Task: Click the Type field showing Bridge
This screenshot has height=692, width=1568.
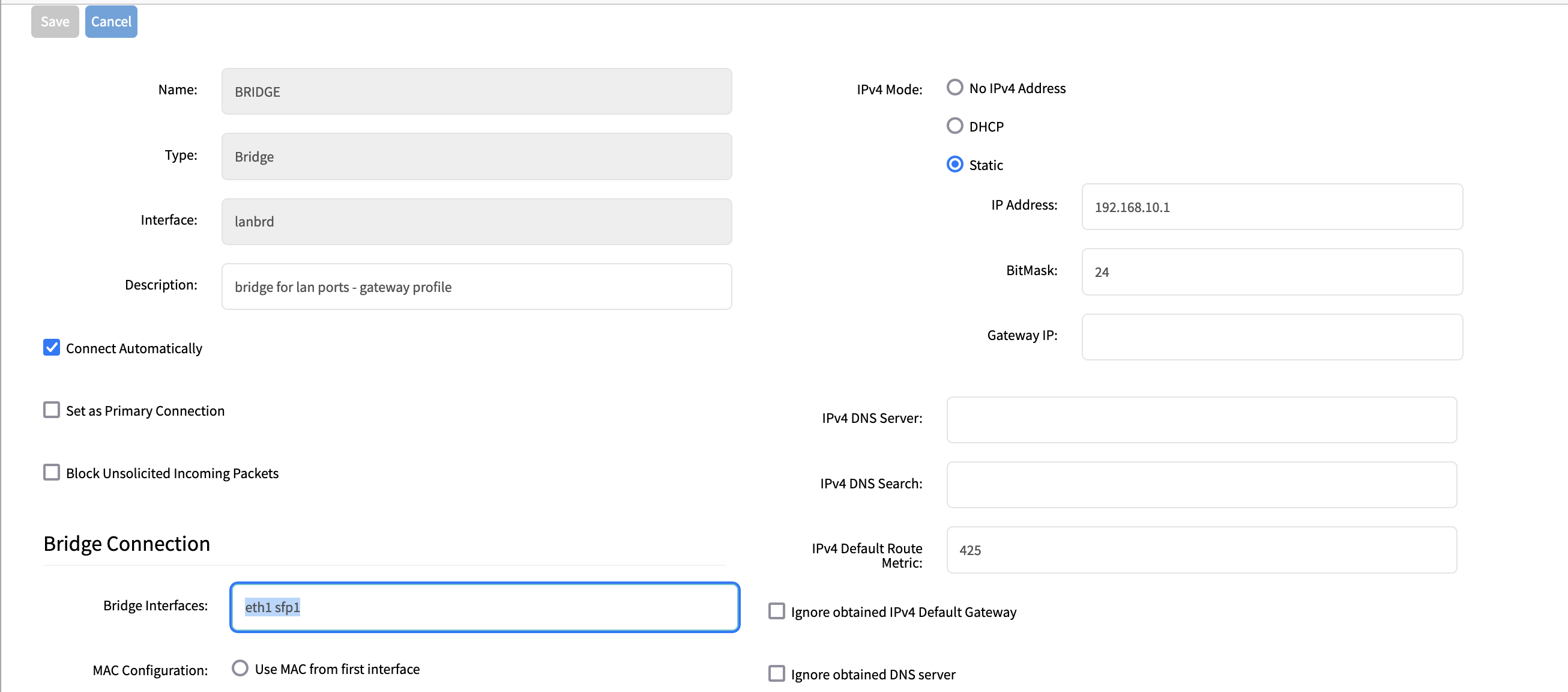Action: (x=477, y=157)
